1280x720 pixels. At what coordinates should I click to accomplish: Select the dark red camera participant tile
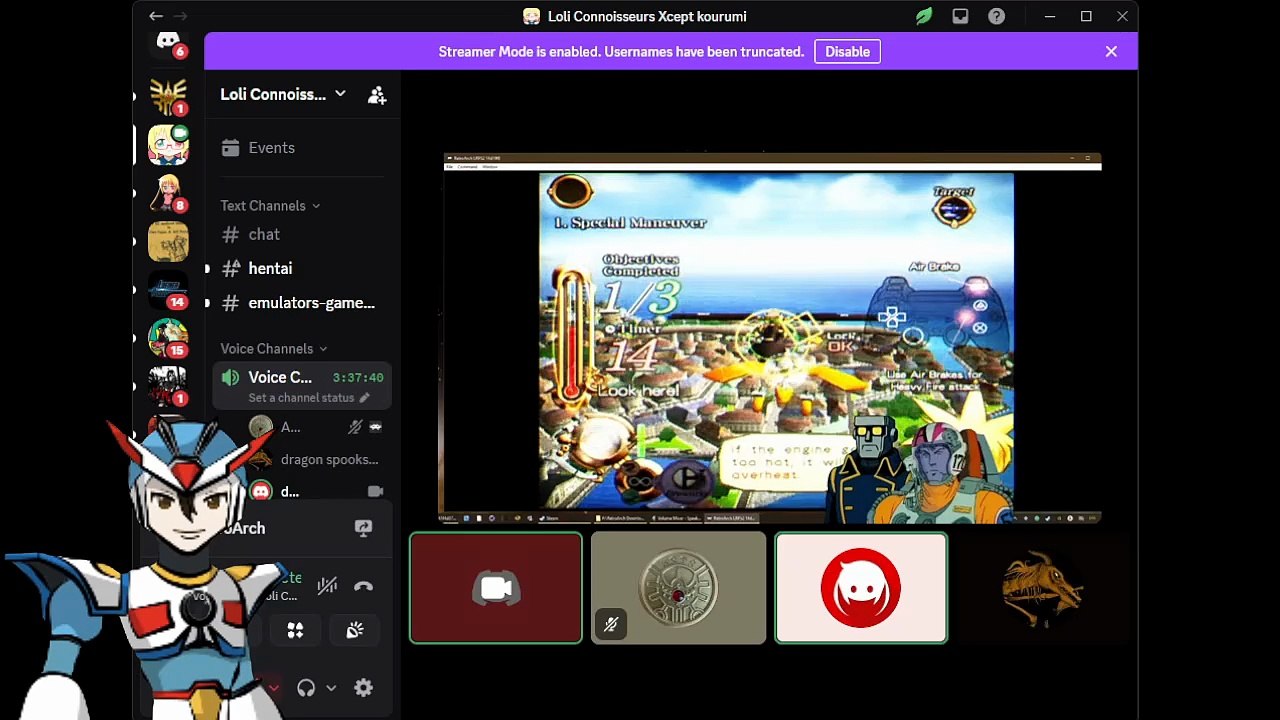point(496,588)
